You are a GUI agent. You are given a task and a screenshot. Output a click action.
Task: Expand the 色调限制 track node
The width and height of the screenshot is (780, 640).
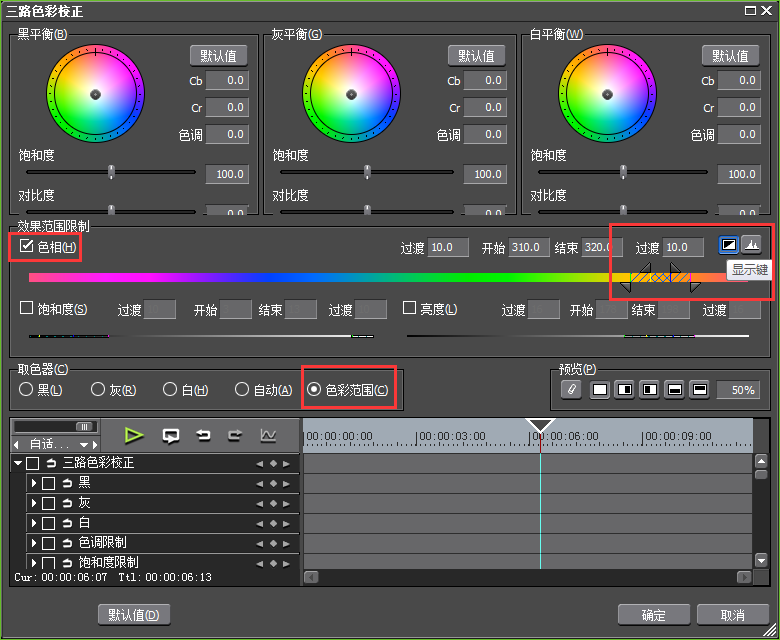point(34,543)
